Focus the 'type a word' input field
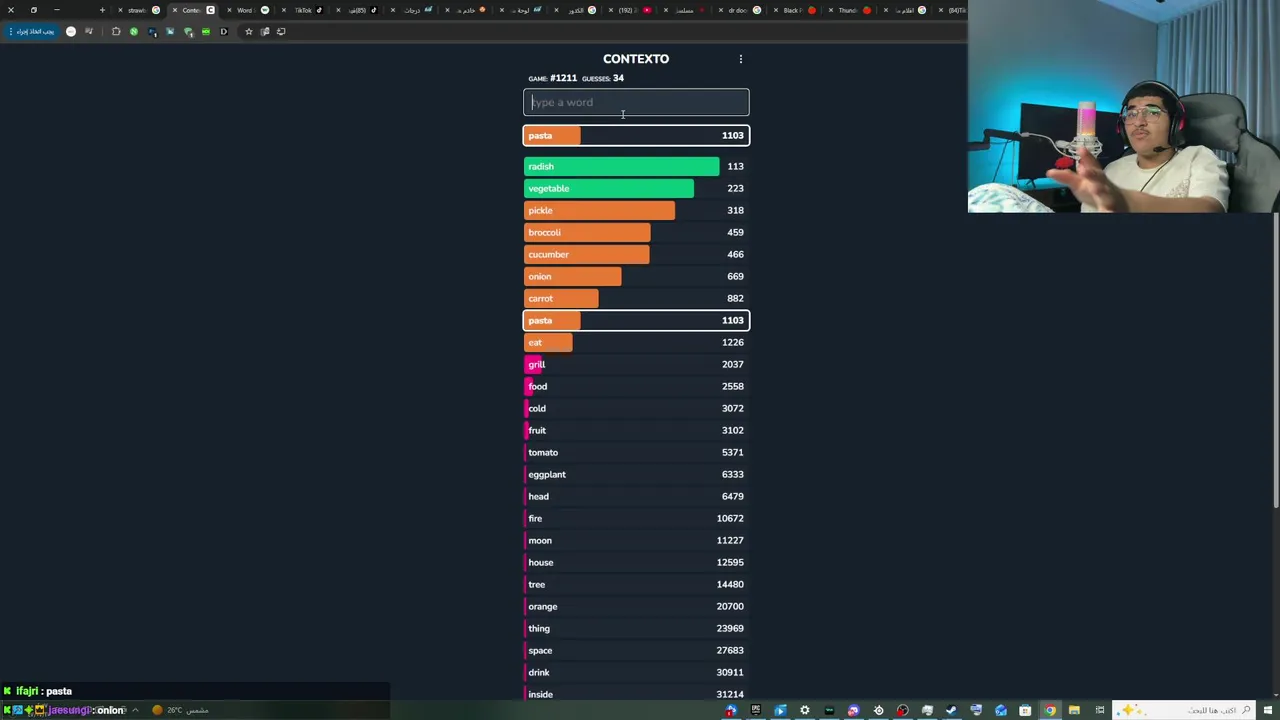Screen dimensions: 1280x720 636,102
